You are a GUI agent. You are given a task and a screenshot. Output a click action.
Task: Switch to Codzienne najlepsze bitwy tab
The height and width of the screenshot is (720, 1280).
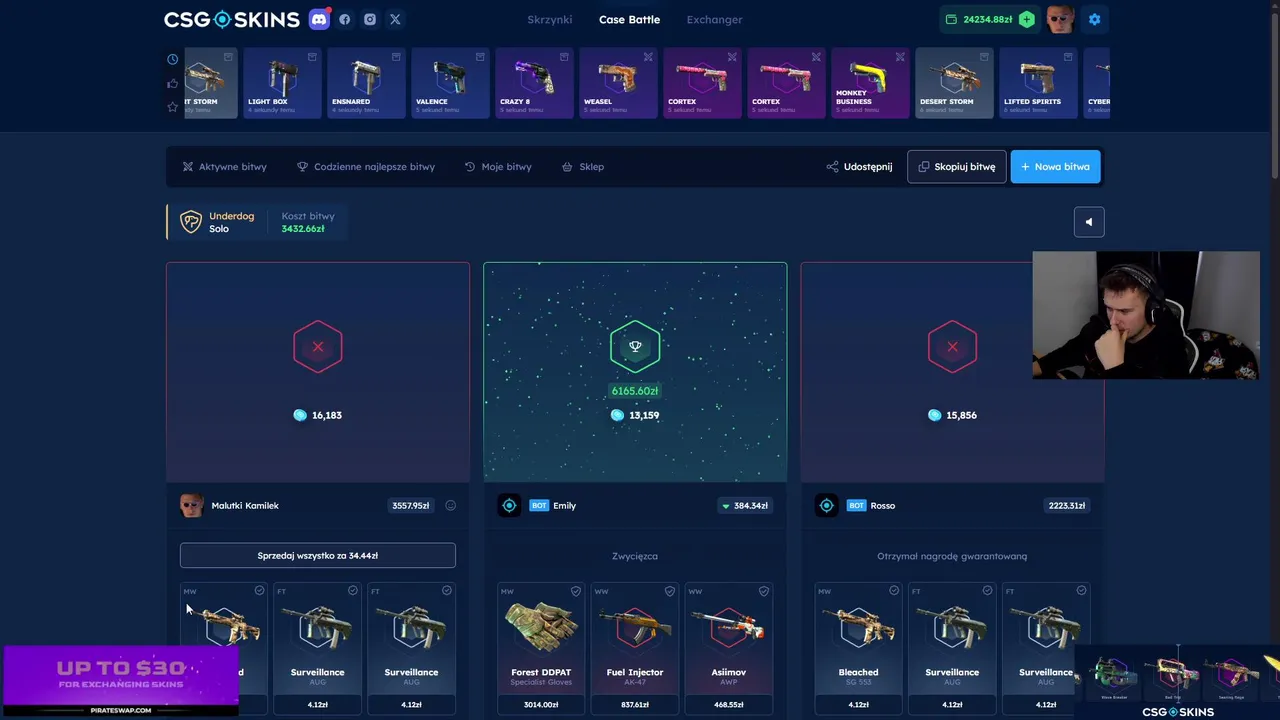[366, 167]
